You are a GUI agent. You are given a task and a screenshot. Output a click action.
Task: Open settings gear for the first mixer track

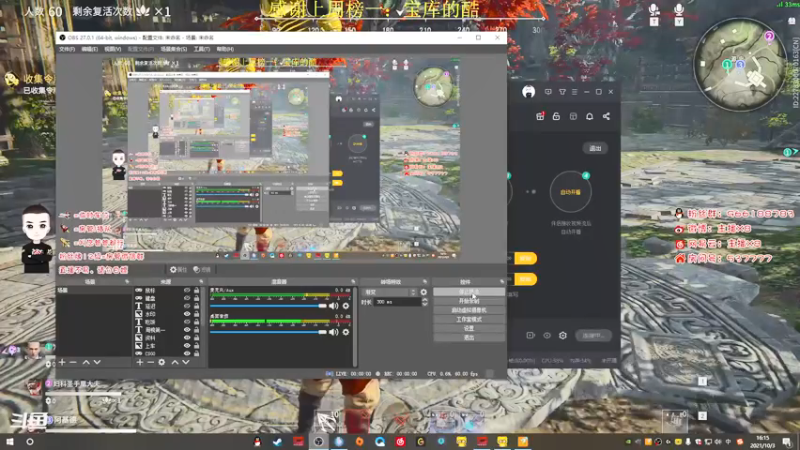point(346,306)
